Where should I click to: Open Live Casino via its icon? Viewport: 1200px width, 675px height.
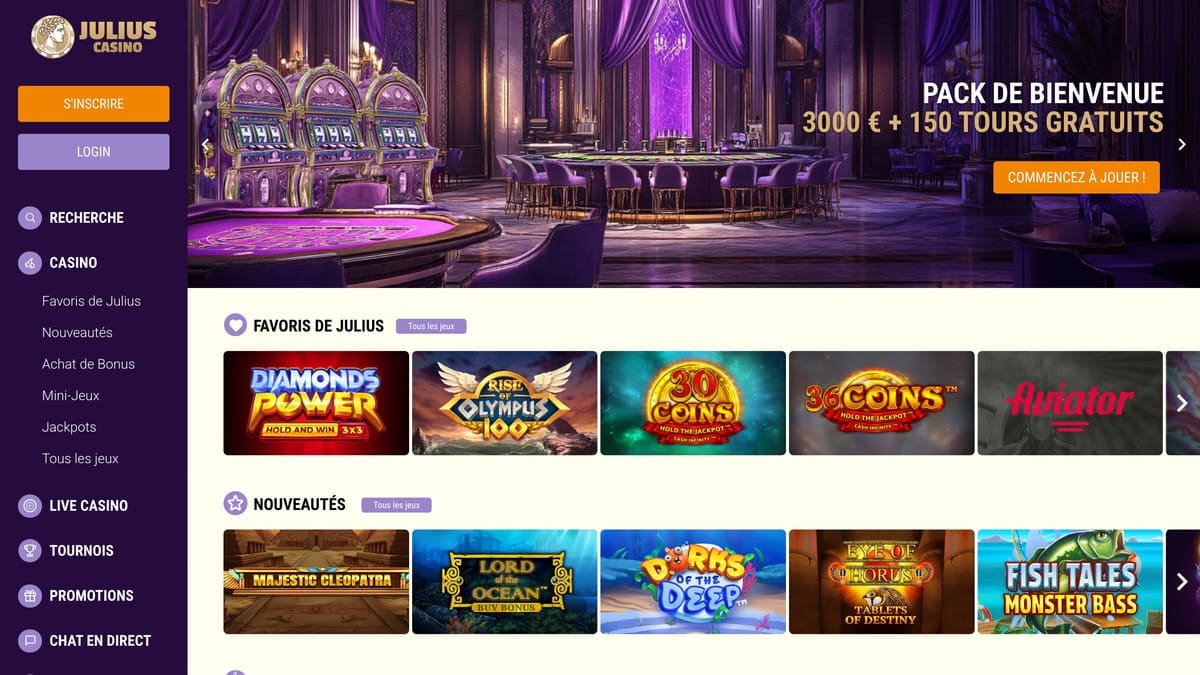click(30, 505)
